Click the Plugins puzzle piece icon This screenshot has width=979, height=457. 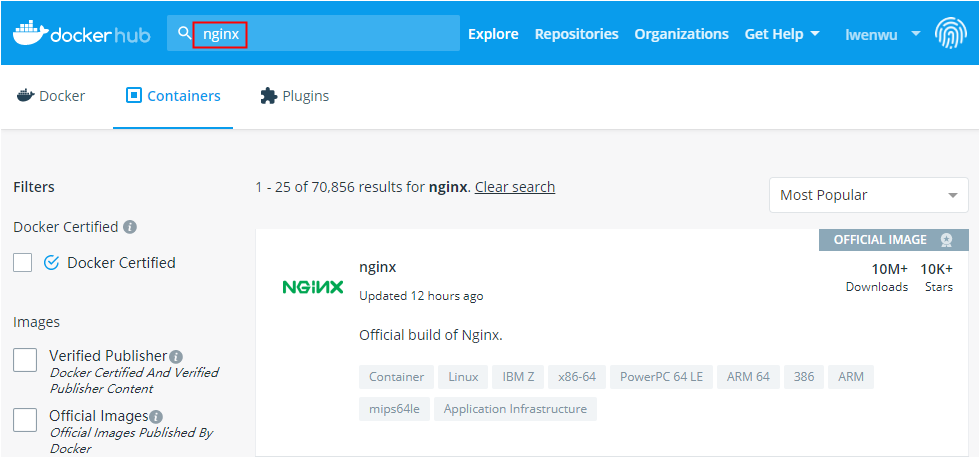tap(268, 96)
